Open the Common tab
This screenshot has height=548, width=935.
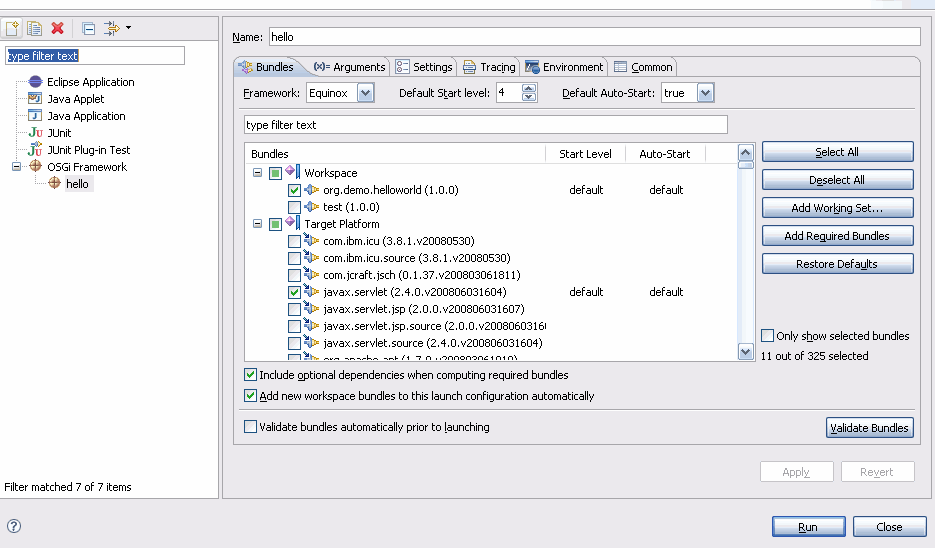tap(643, 67)
